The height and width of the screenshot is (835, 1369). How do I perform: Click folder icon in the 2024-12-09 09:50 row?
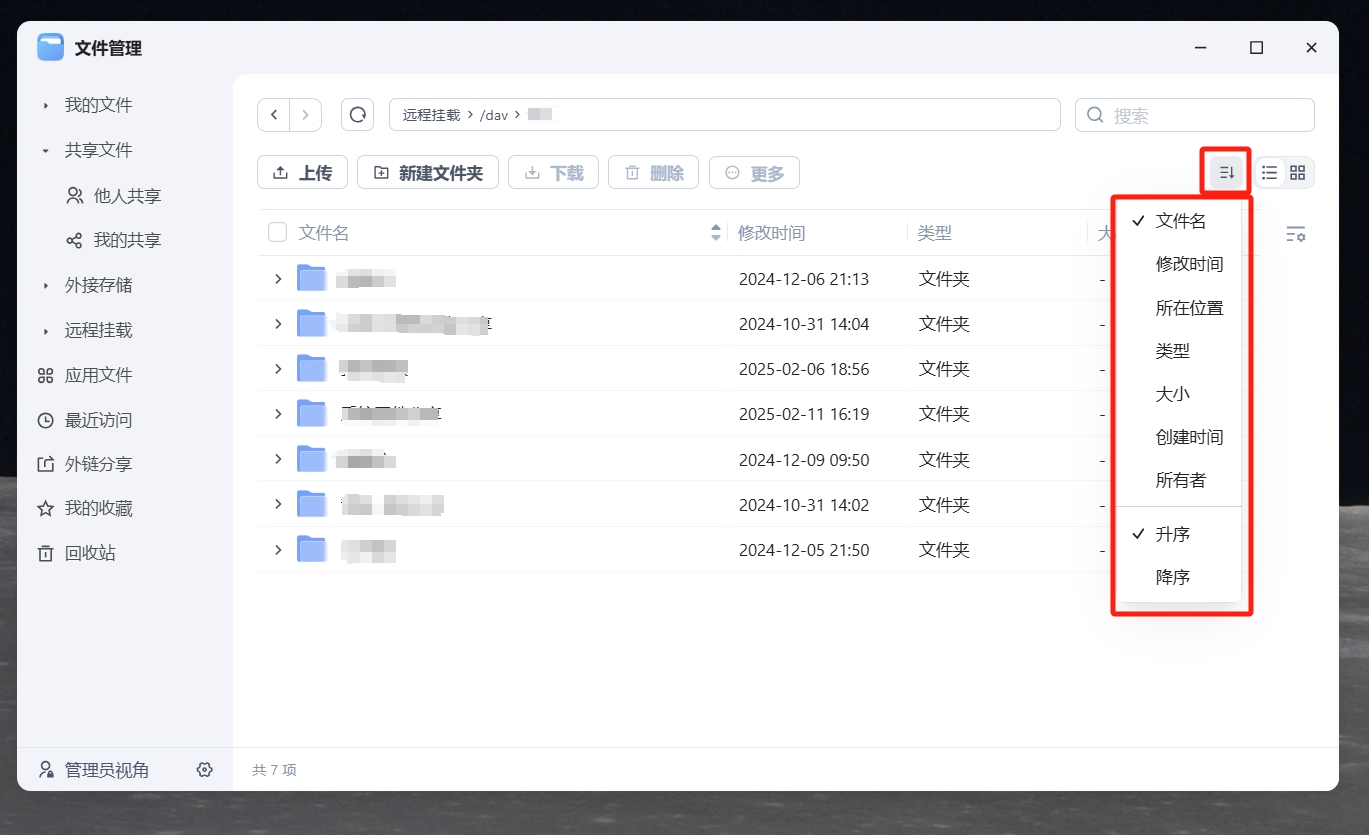point(312,460)
